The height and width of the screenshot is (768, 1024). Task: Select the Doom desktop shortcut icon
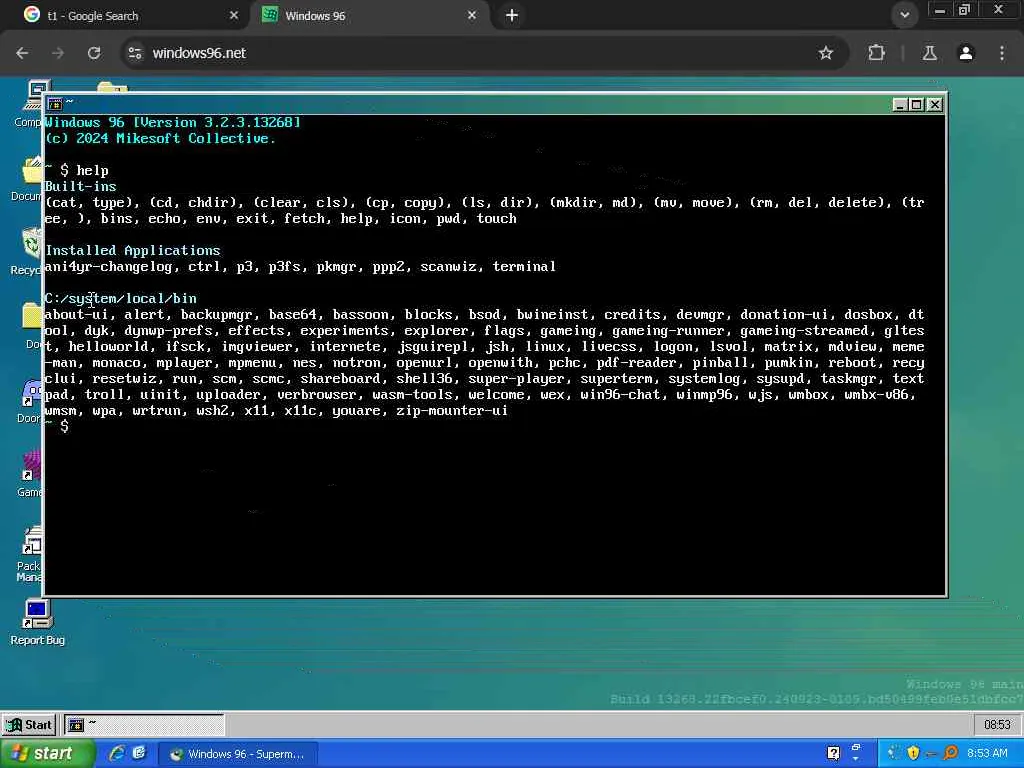30,401
